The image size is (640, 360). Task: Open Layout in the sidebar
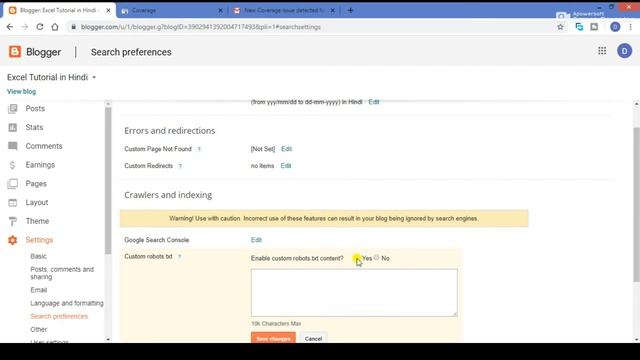coord(37,202)
